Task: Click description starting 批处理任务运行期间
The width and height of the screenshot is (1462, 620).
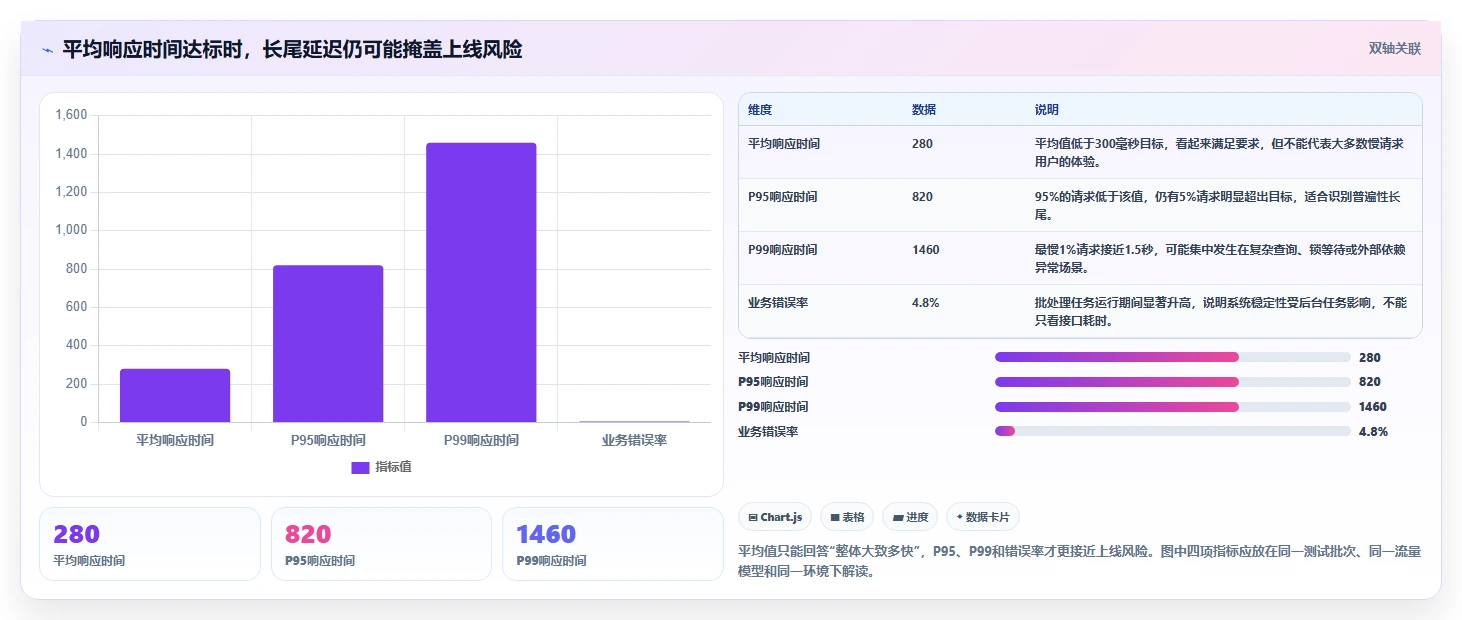Action: 1221,312
